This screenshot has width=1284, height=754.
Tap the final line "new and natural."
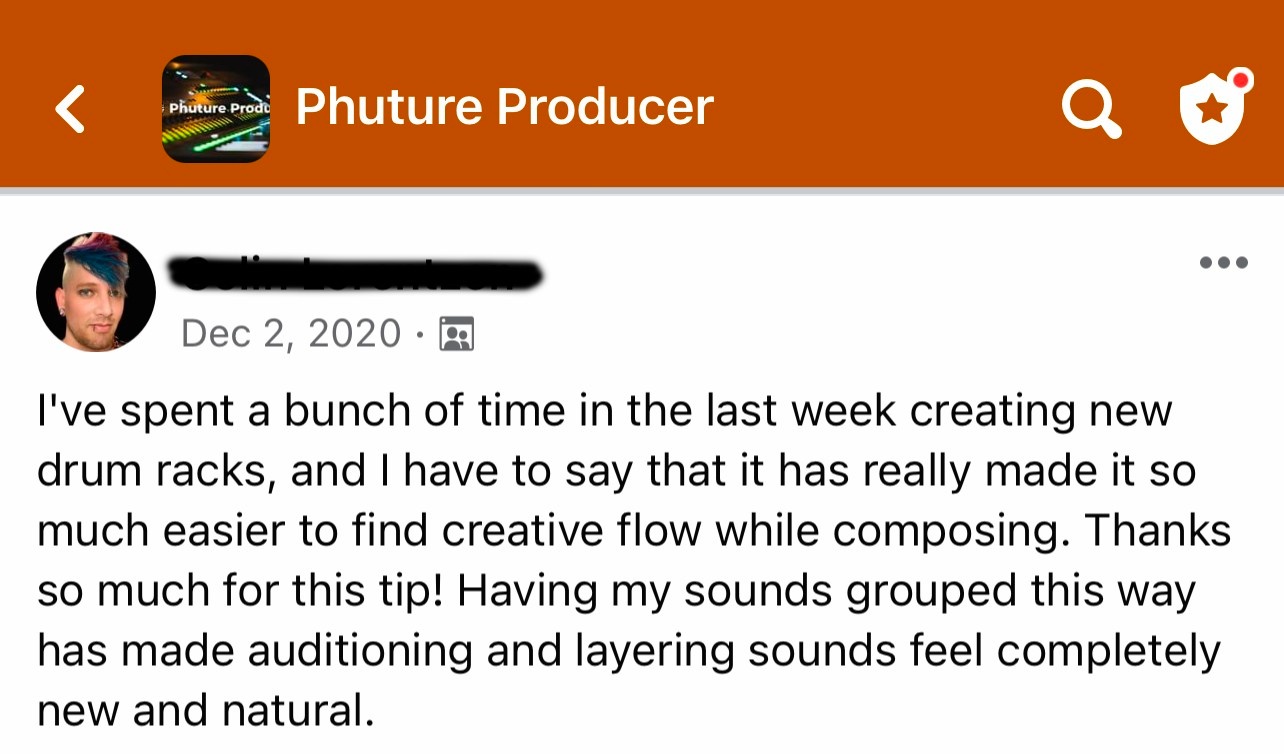point(205,712)
